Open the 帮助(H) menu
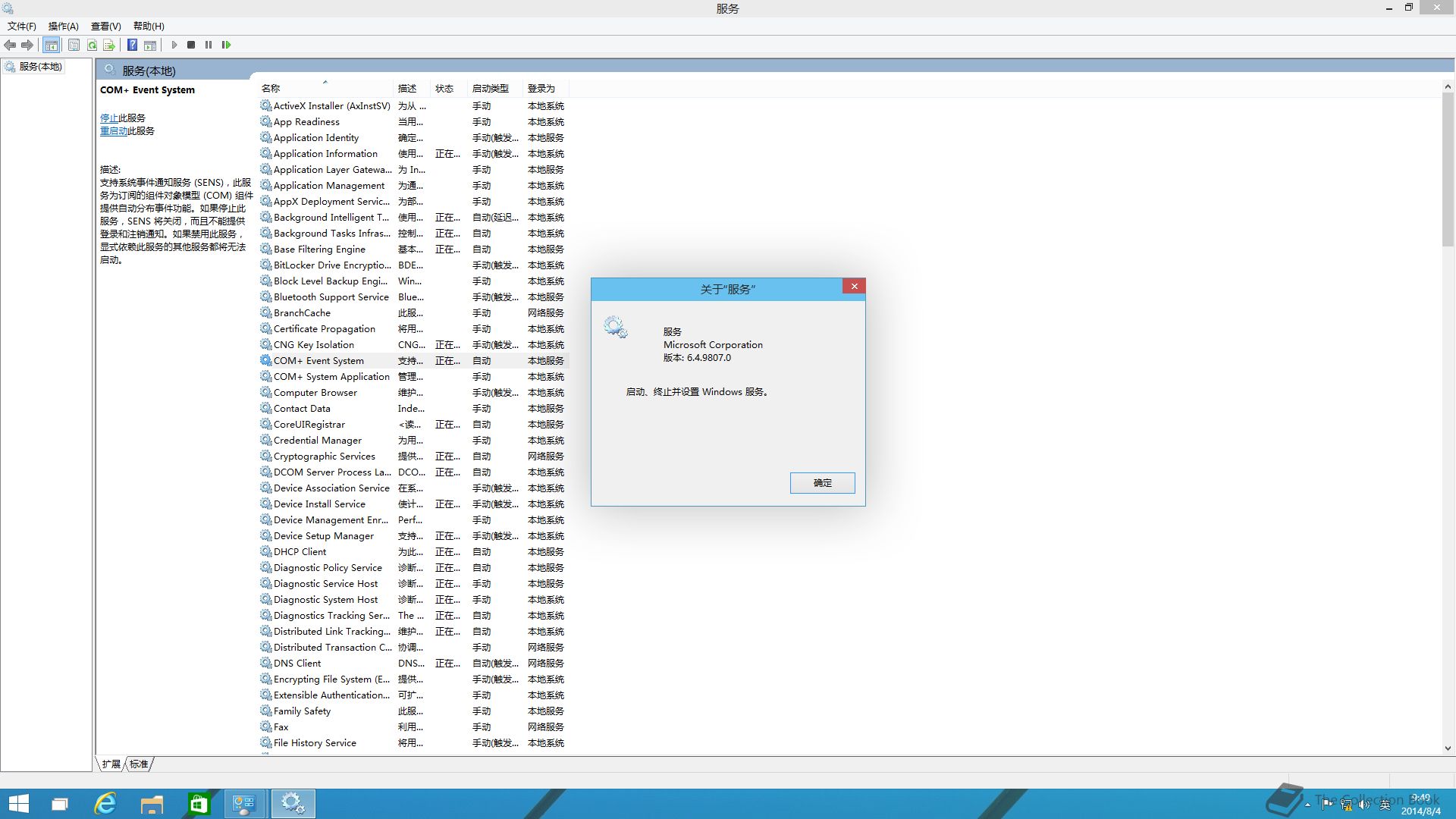 (149, 26)
